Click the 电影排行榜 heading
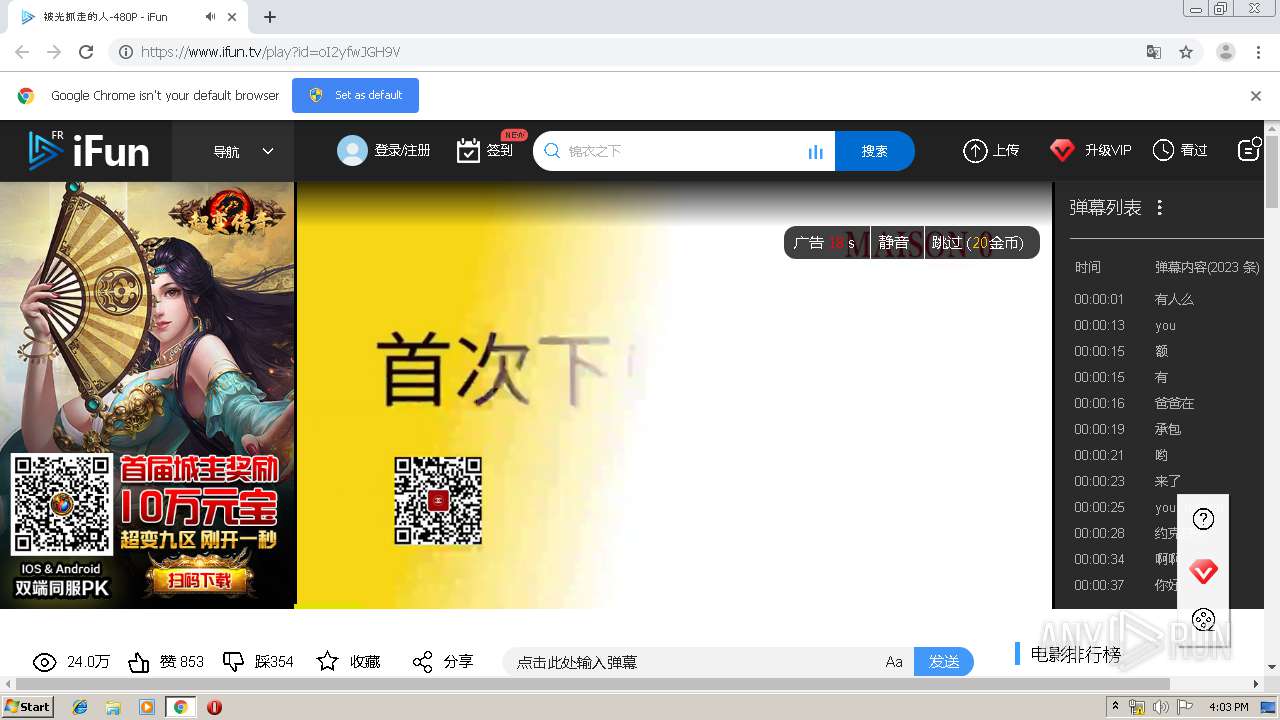 pyautogui.click(x=1076, y=655)
